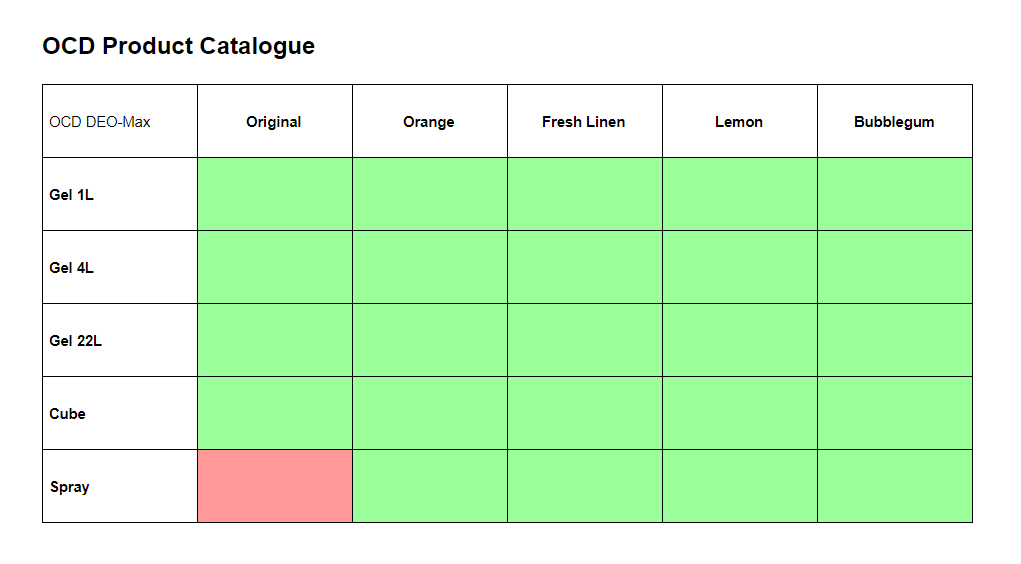
Task: Select the Lemon column header
Action: (739, 122)
